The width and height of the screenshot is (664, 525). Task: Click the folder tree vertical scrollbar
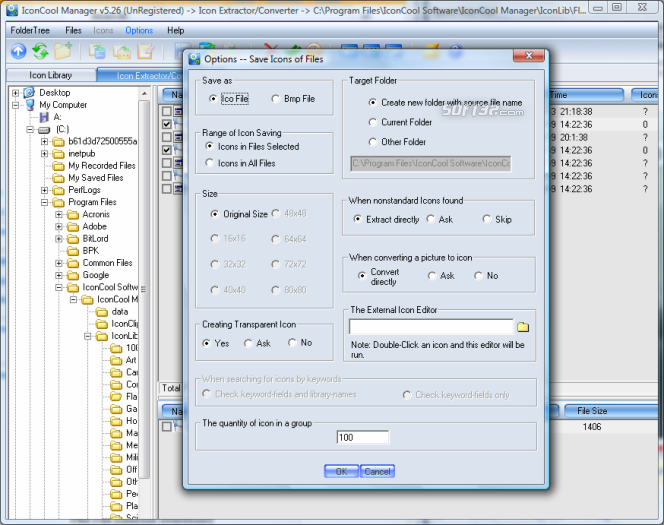pos(144,288)
